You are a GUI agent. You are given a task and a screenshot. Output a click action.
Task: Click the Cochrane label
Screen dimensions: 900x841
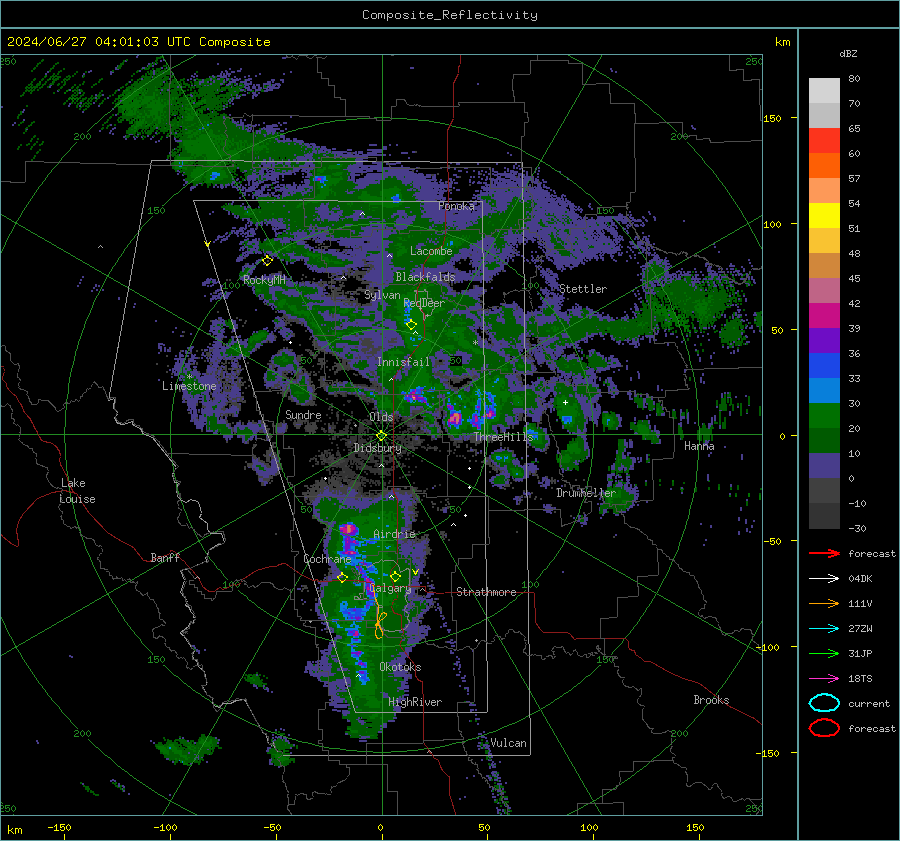coord(327,559)
